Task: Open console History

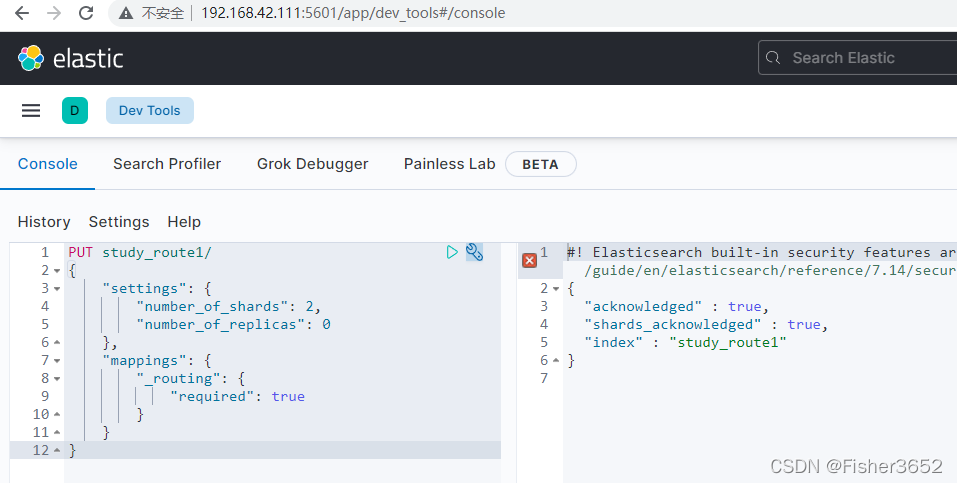Action: [44, 222]
